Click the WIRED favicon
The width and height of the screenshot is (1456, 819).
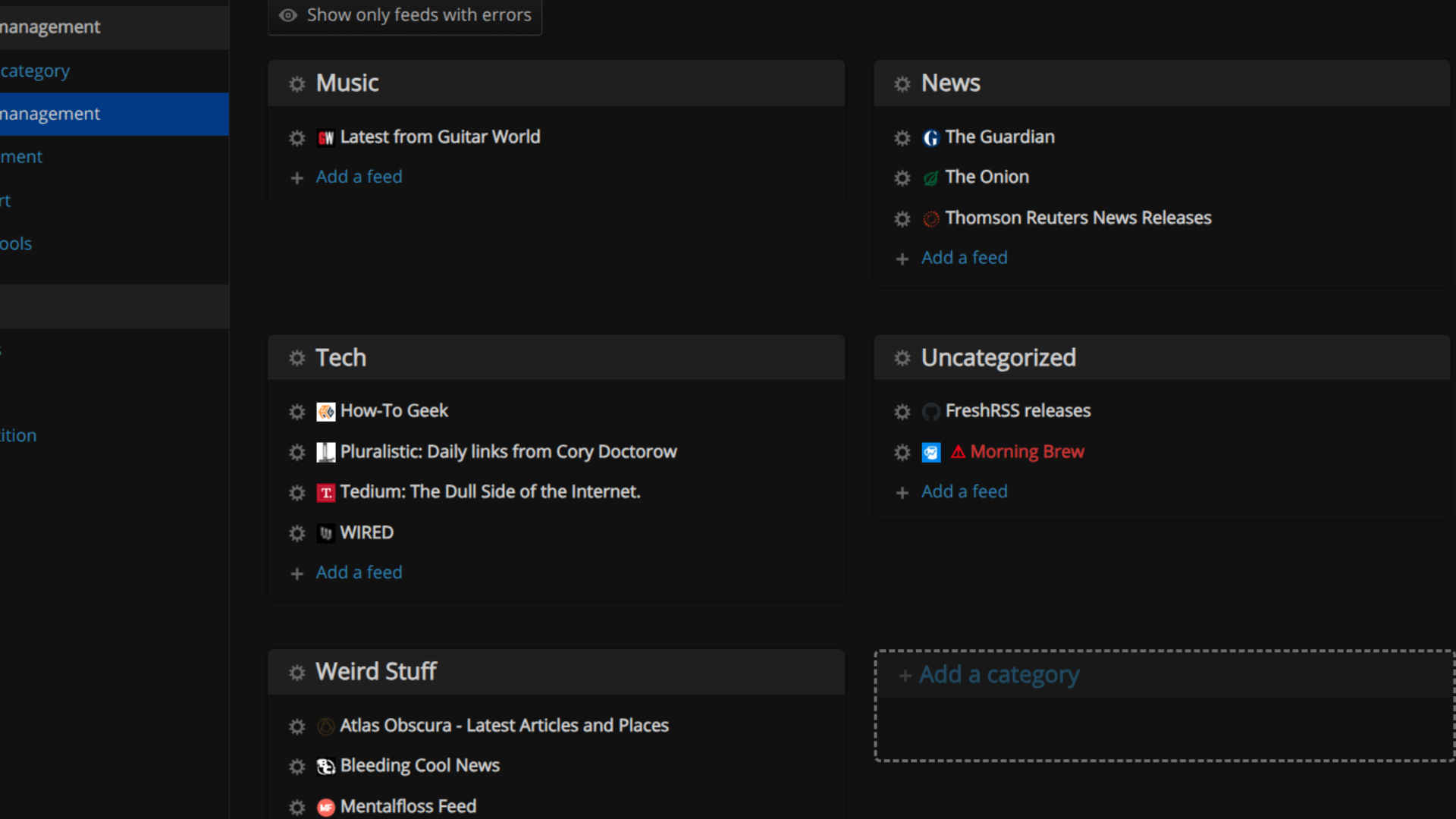click(x=325, y=534)
